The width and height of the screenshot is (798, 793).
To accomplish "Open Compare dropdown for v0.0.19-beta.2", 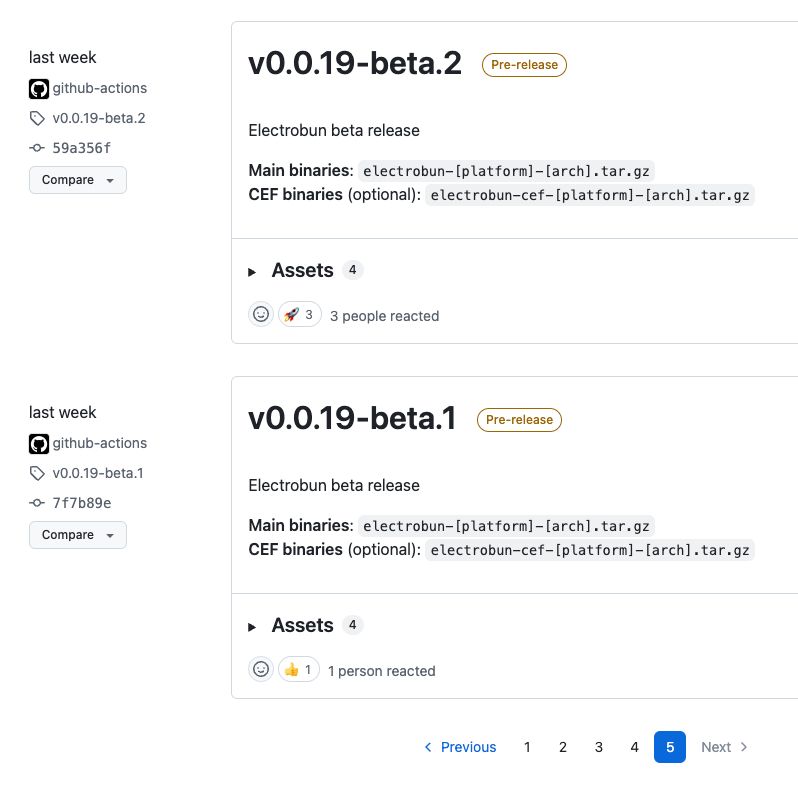I will [x=78, y=180].
